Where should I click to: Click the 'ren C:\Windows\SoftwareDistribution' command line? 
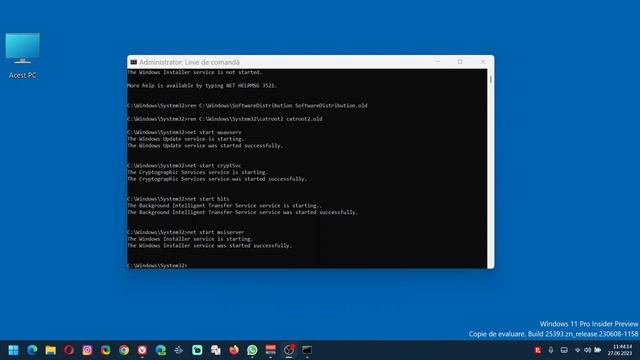247,106
